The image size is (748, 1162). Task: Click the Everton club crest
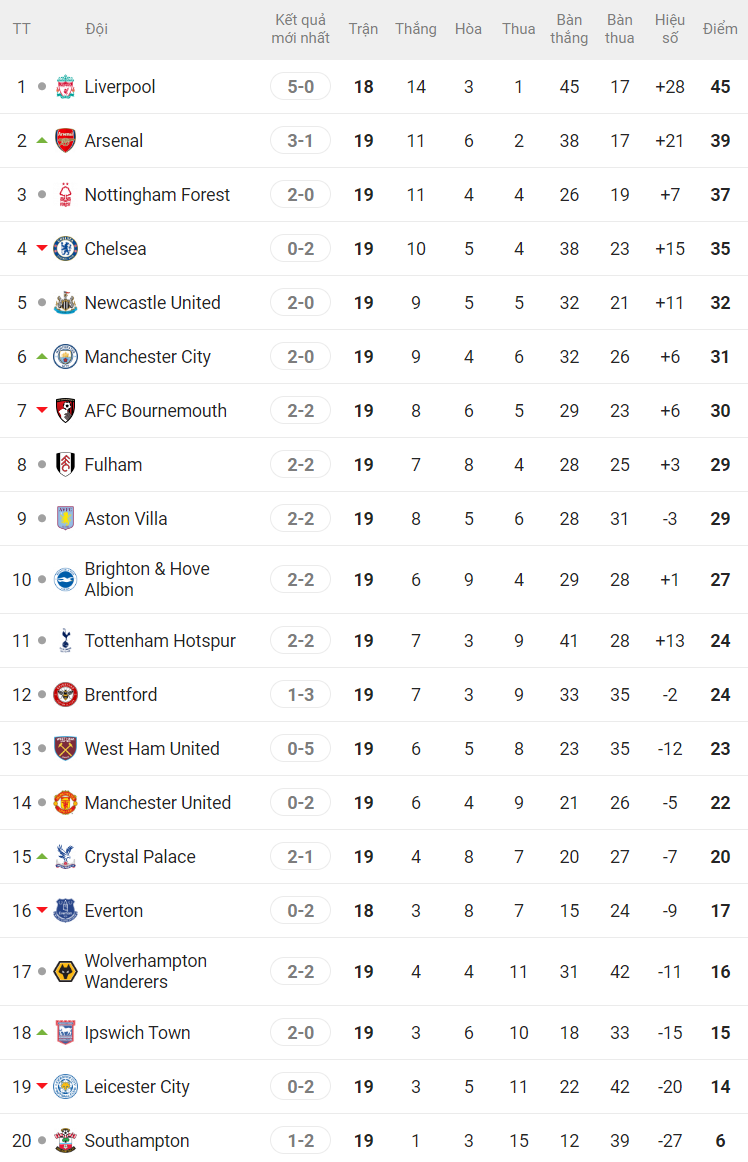pos(65,911)
